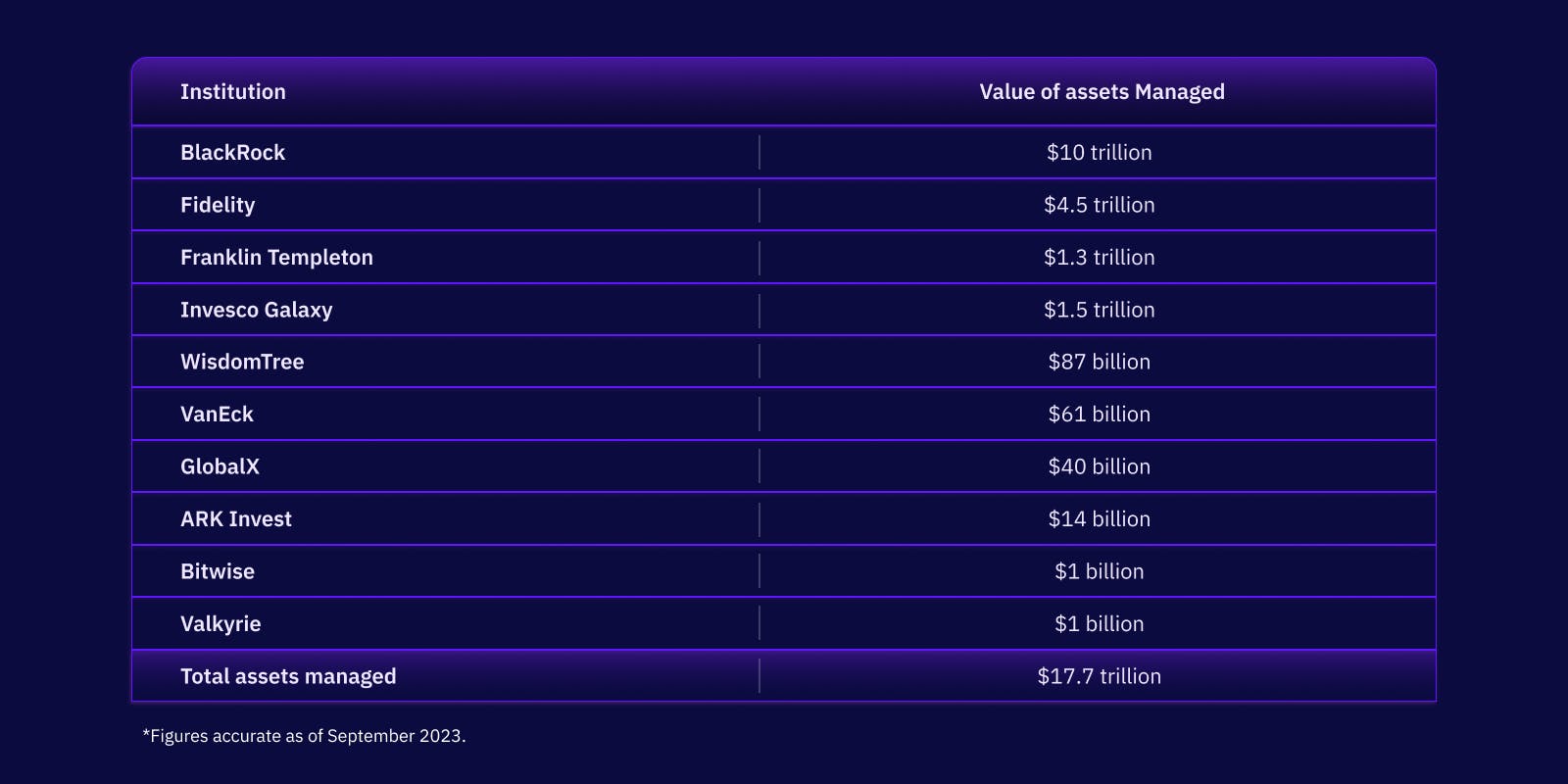Select the $10 trillion value cell
Screen dimensions: 1568x784
pyautogui.click(x=1099, y=153)
